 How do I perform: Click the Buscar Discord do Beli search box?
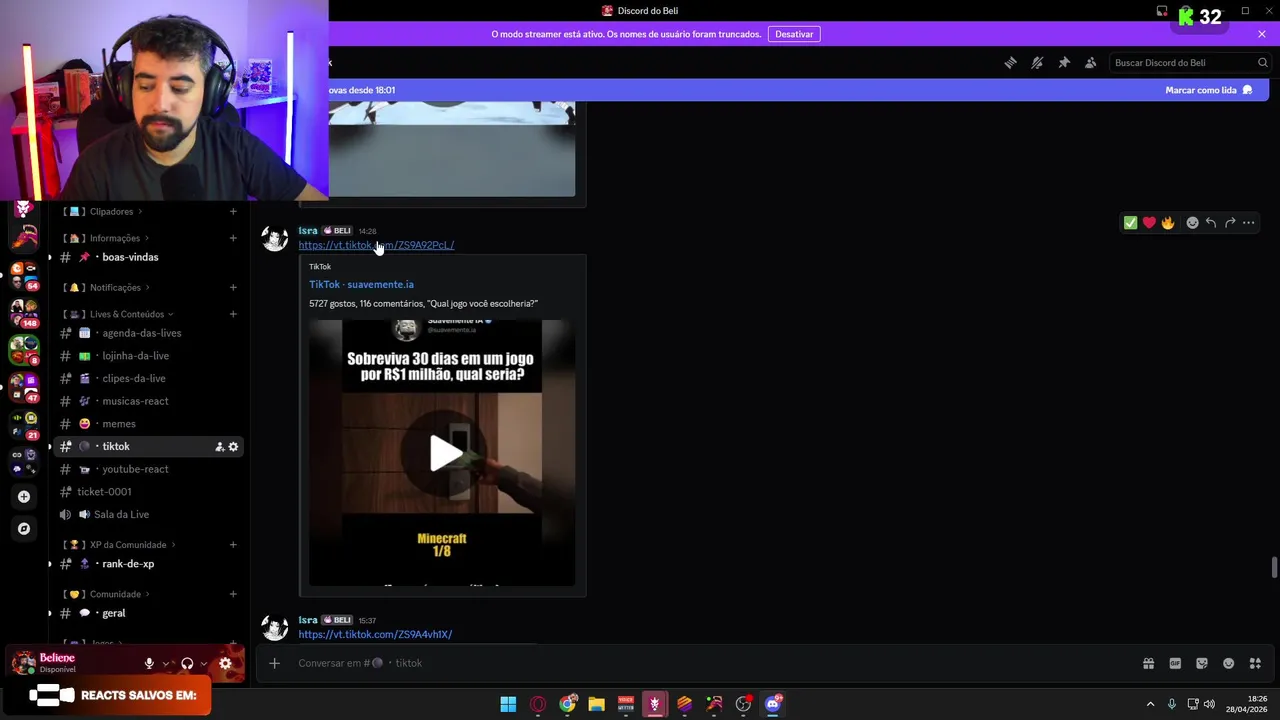point(1189,63)
